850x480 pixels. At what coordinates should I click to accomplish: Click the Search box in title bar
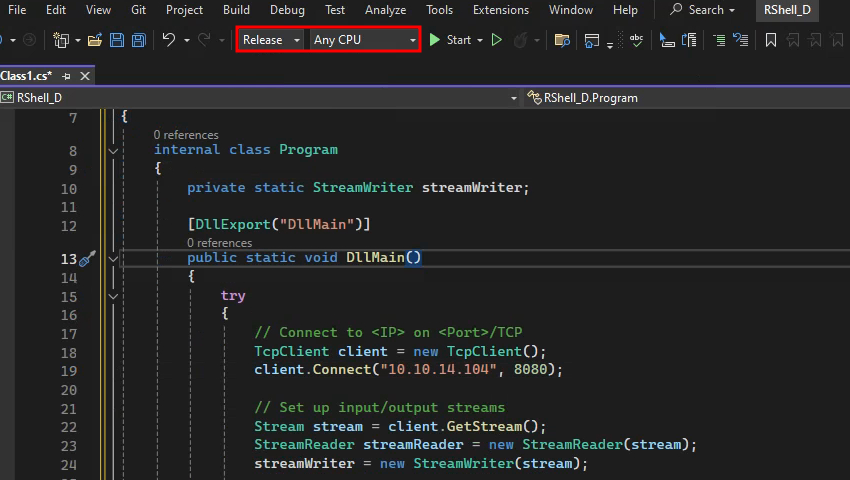703,10
